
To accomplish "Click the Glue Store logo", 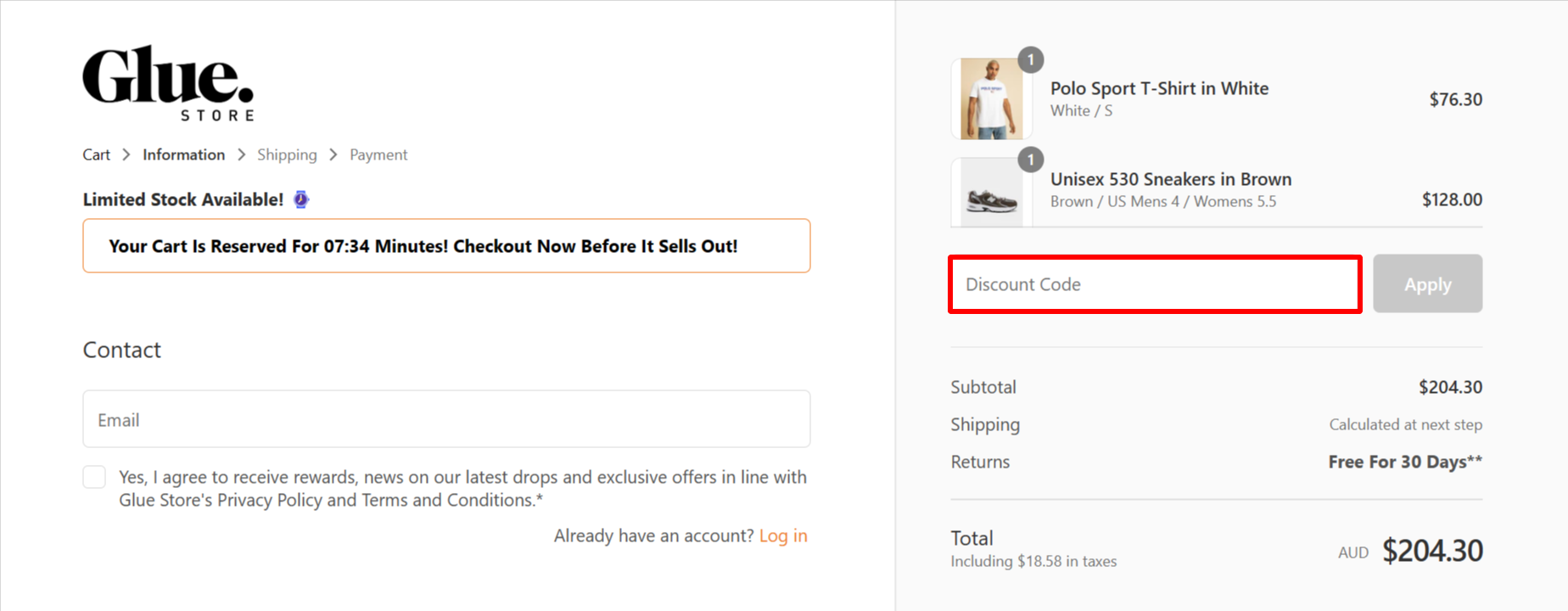I will [167, 81].
